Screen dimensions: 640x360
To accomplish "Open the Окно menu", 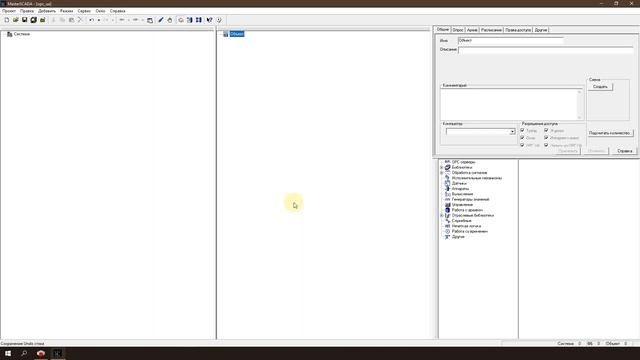I will click(100, 11).
